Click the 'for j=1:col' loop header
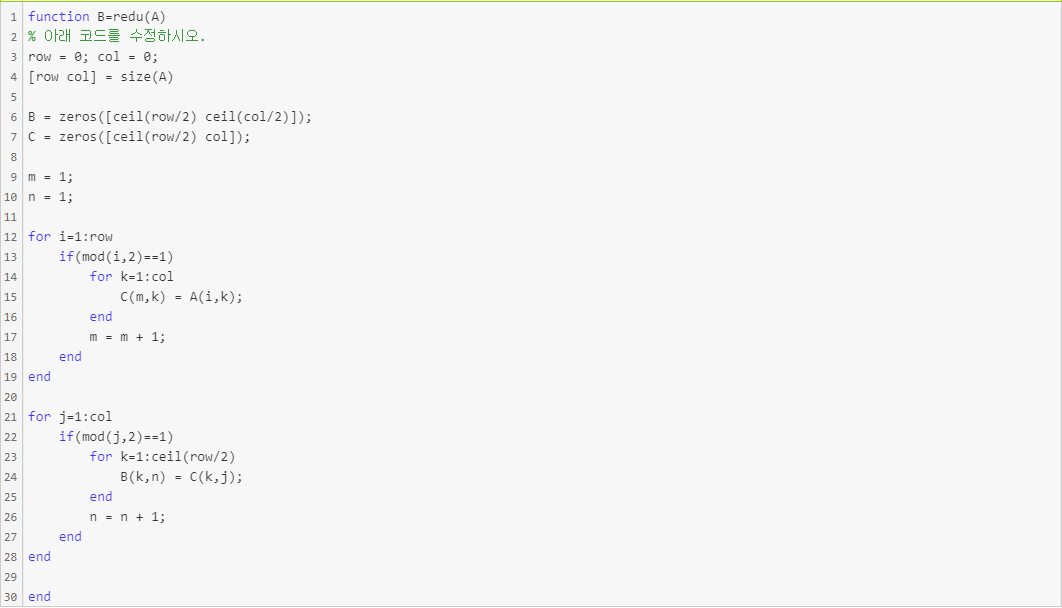The image size is (1062, 608). coord(70,417)
